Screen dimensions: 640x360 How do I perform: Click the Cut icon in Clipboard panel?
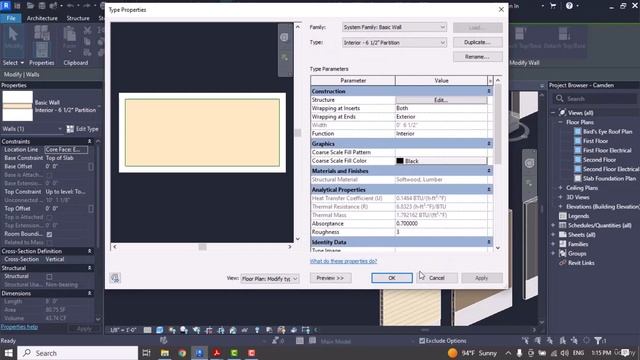coord(87,30)
